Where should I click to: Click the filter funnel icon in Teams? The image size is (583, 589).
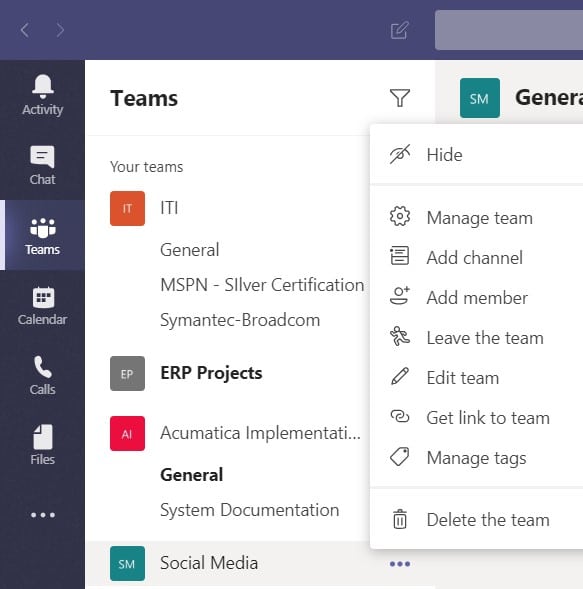point(400,98)
